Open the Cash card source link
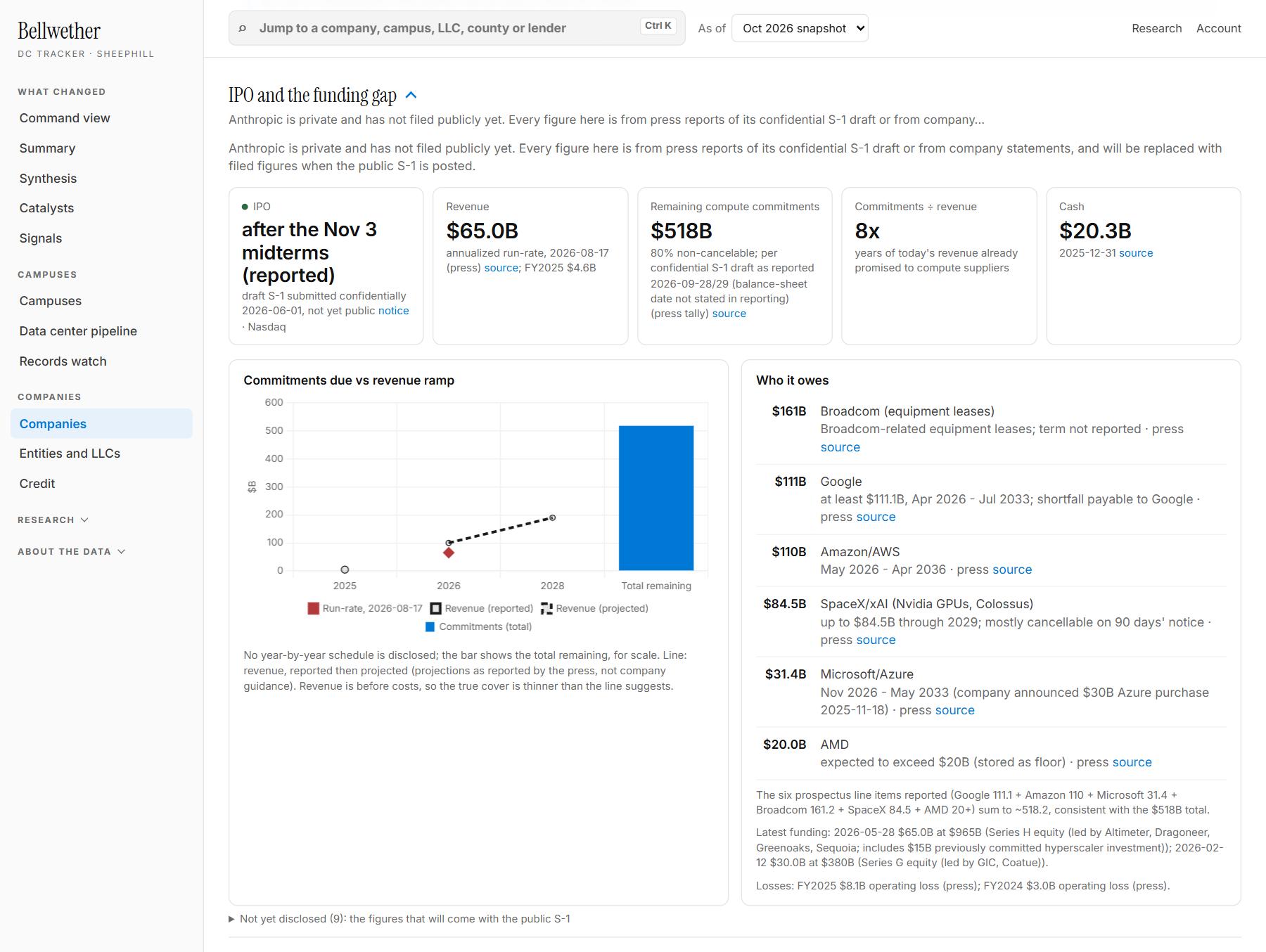This screenshot has width=1266, height=952. click(x=1136, y=253)
